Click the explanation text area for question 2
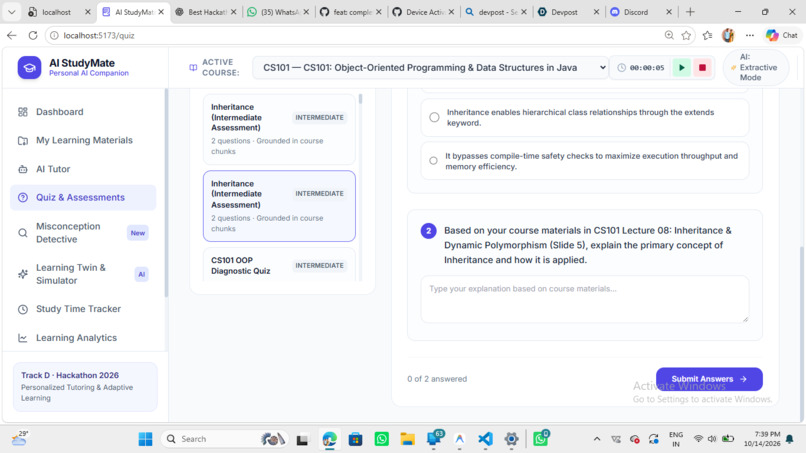 click(x=584, y=299)
